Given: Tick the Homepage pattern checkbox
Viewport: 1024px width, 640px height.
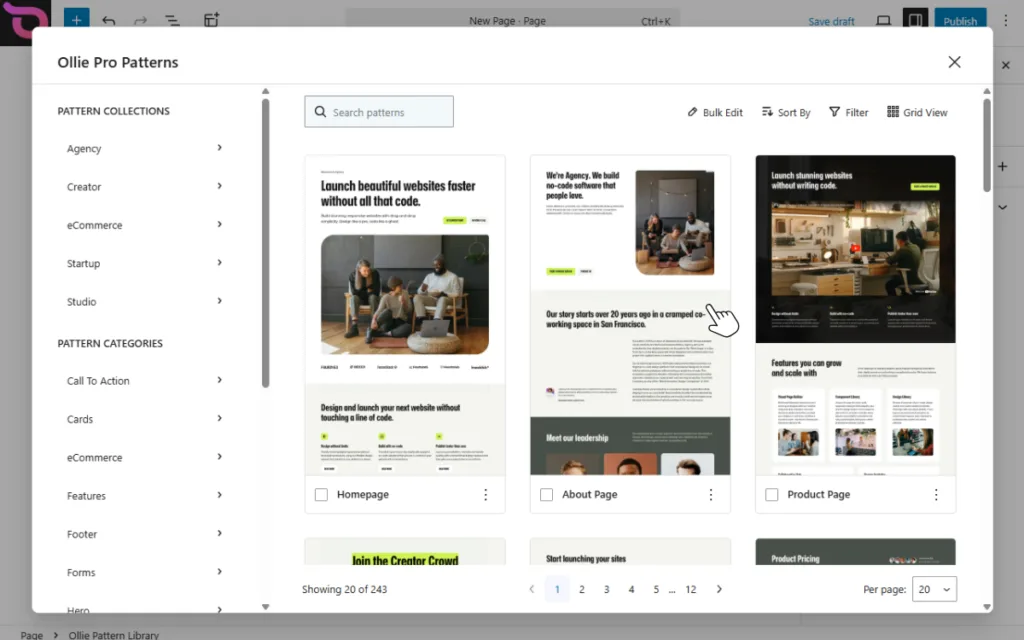Looking at the screenshot, I should 321,495.
